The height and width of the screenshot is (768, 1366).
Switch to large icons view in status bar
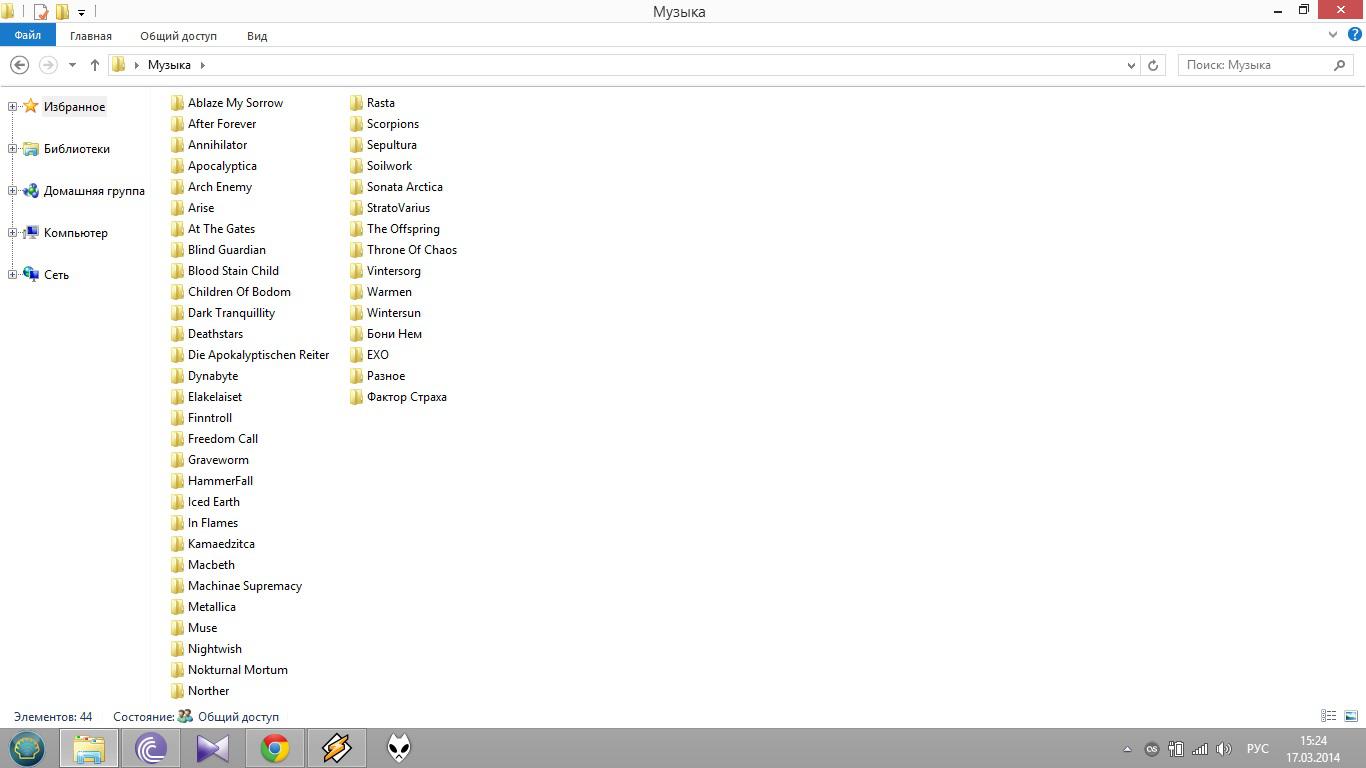coord(1351,716)
